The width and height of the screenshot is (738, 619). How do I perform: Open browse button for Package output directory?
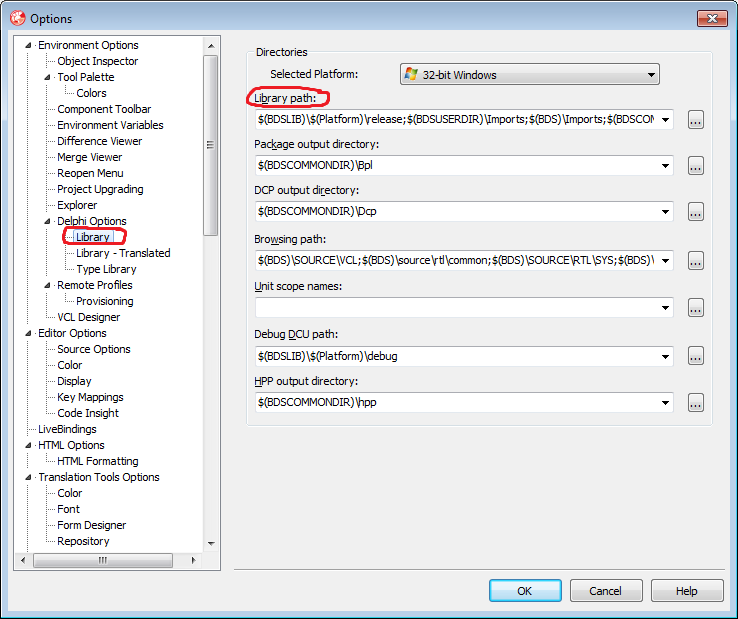pyautogui.click(x=695, y=166)
